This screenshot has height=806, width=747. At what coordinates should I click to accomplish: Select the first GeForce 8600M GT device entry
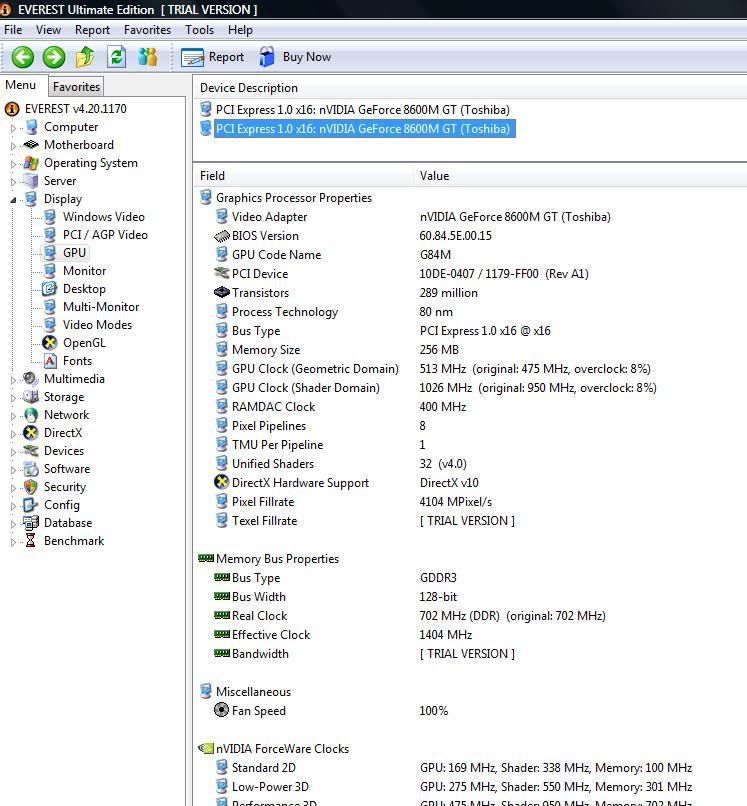[x=362, y=110]
